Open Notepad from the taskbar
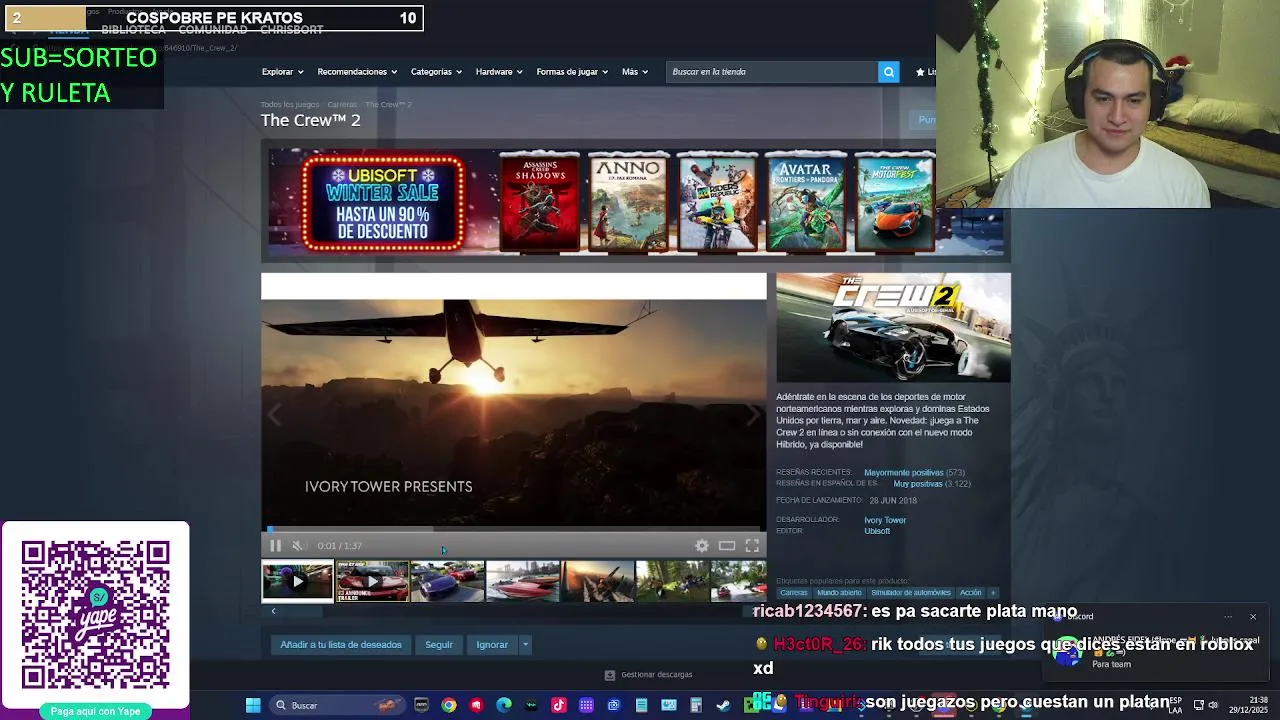Image resolution: width=1280 pixels, height=720 pixels. (641, 705)
